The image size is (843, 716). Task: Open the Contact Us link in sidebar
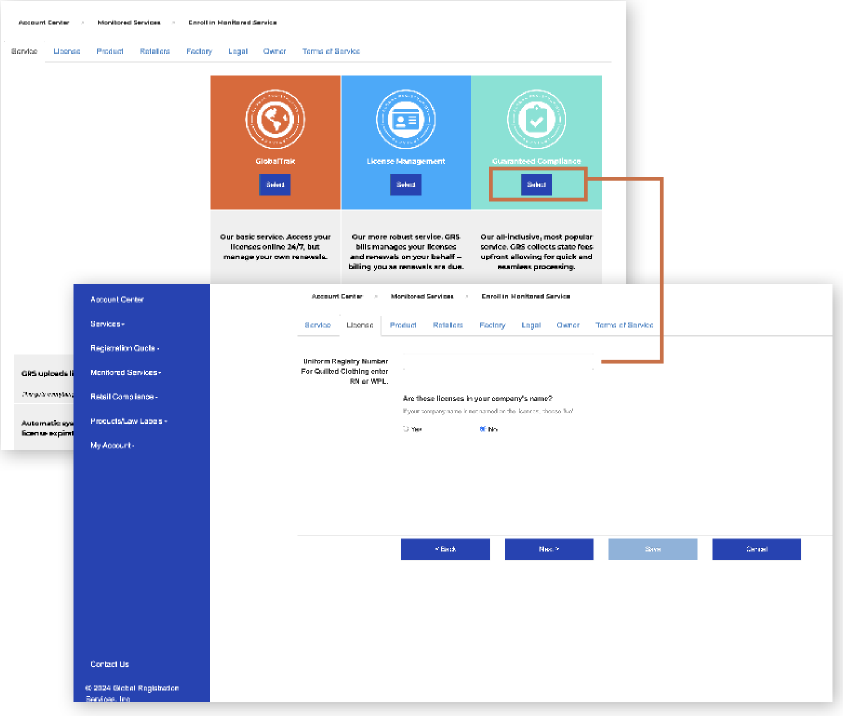(109, 664)
